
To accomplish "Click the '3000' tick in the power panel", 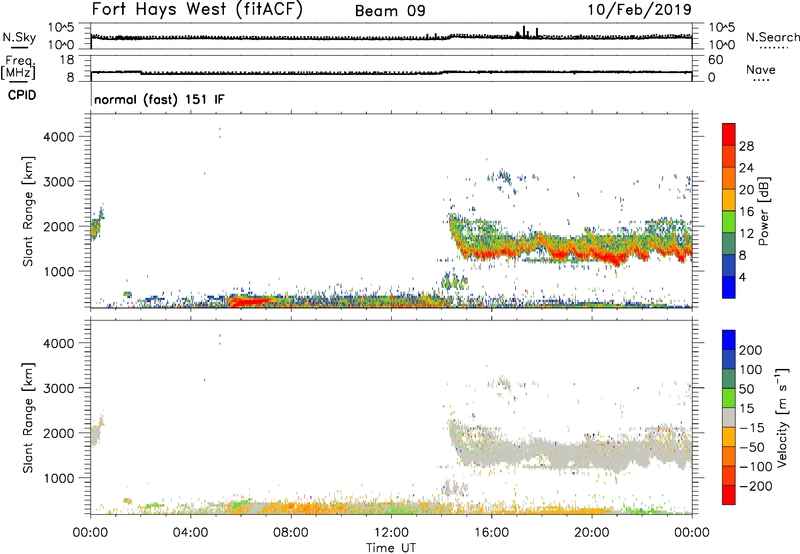I will [58, 182].
